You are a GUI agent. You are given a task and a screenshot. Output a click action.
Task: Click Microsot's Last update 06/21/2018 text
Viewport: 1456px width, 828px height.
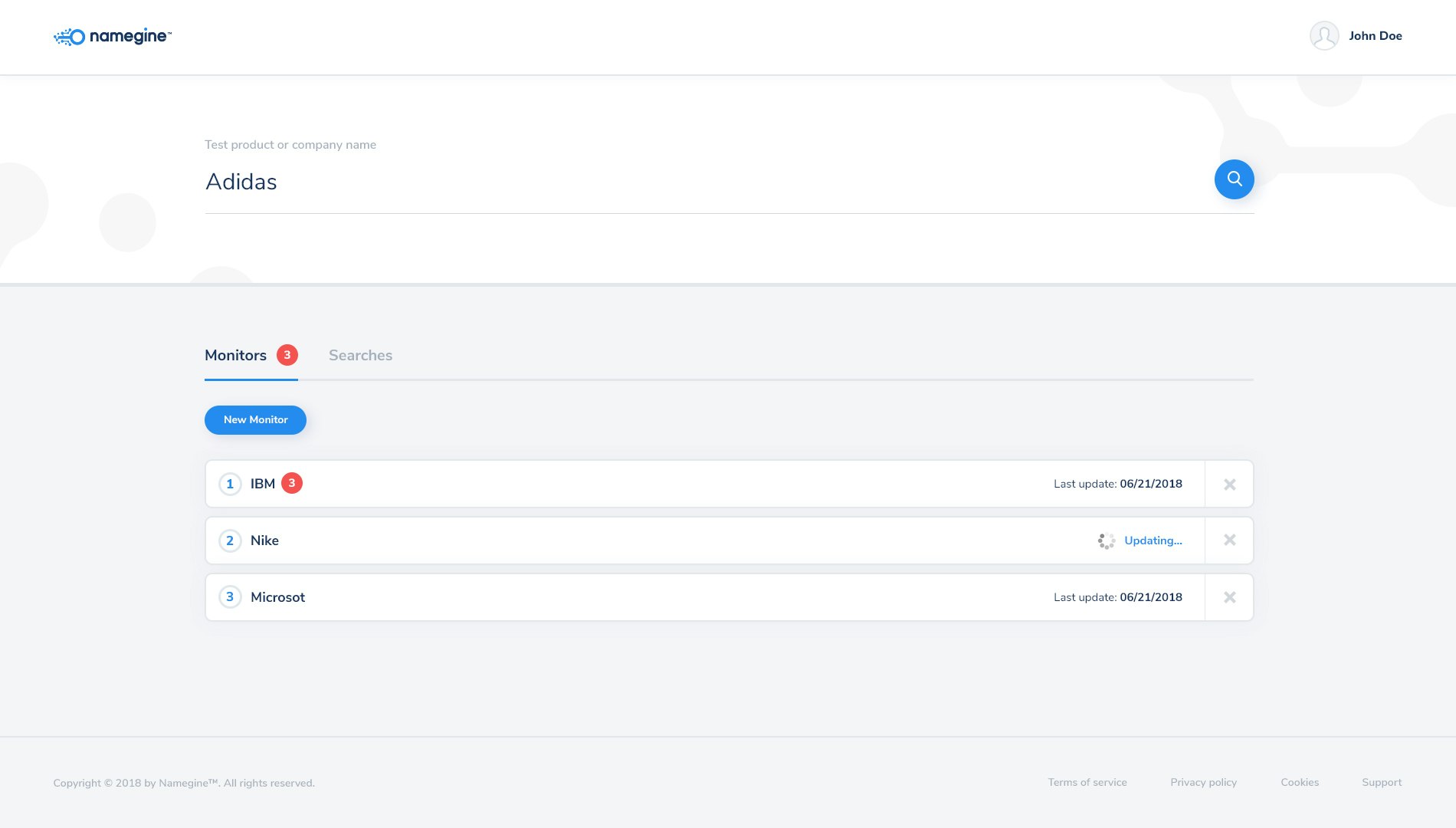[1118, 597]
